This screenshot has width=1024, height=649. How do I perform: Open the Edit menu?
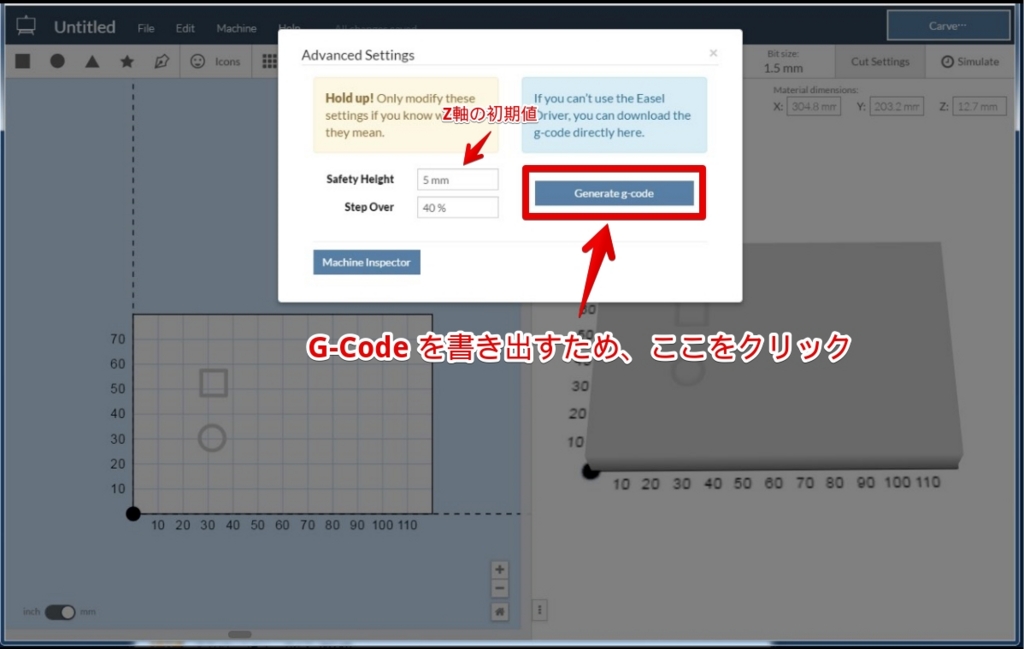click(185, 28)
